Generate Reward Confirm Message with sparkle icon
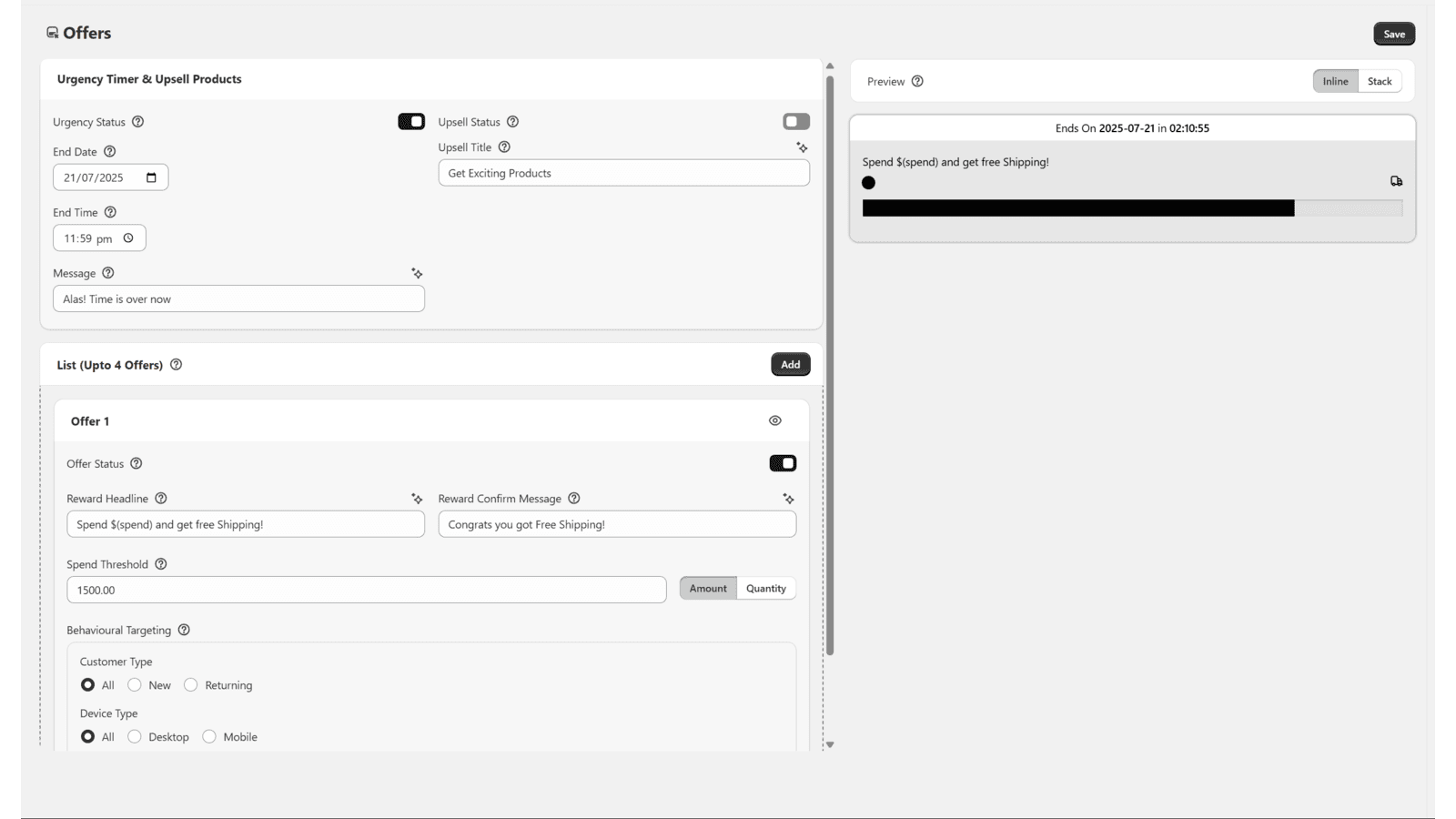 click(x=788, y=499)
